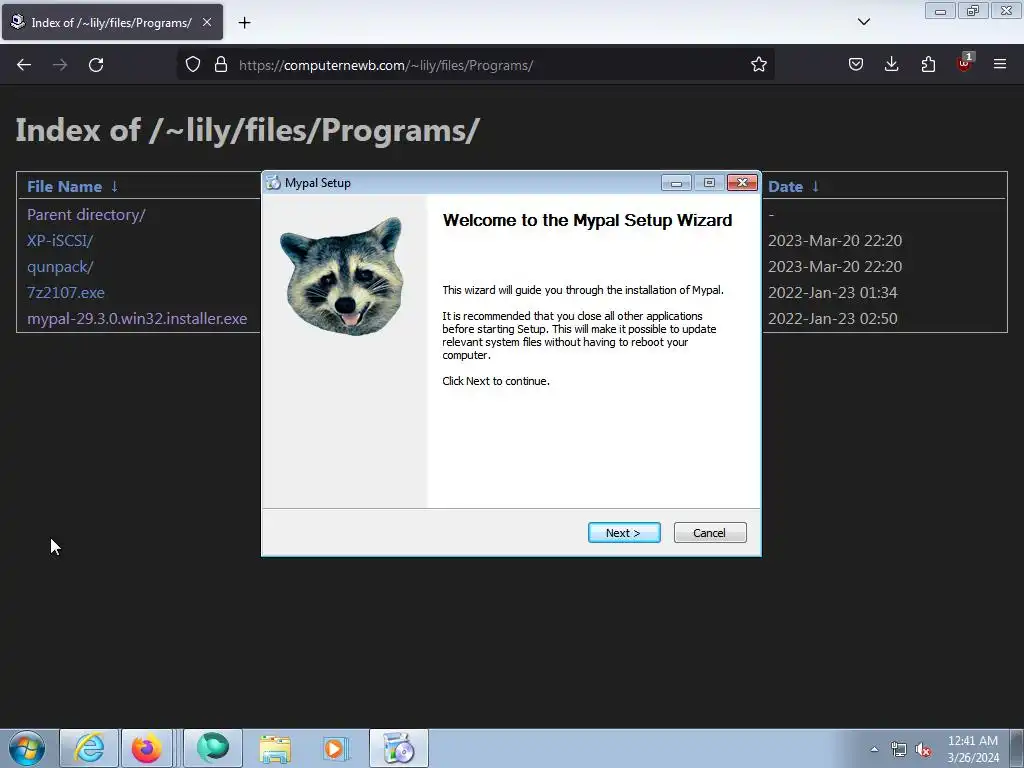The height and width of the screenshot is (768, 1024).
Task: Switch to the Mypal installer taskbar item
Action: tap(398, 748)
